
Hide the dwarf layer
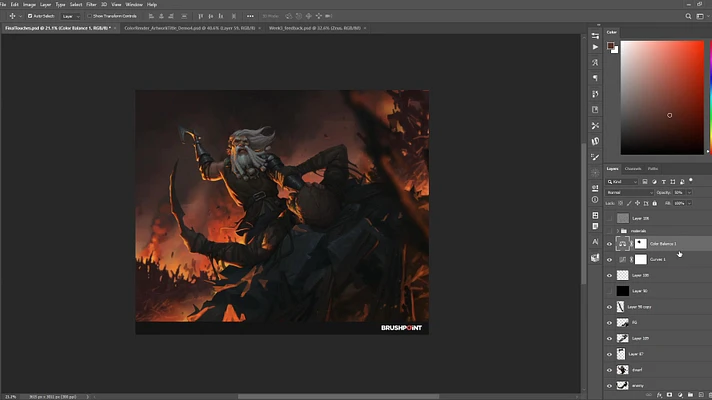click(609, 370)
